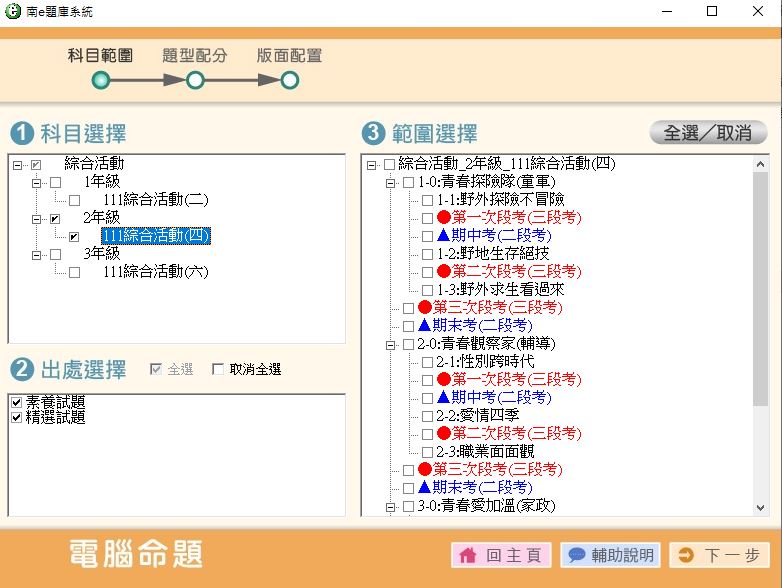Collapse 2-0:青春觀察家(輔導) node
Screen dimensions: 782x588
coord(390,345)
